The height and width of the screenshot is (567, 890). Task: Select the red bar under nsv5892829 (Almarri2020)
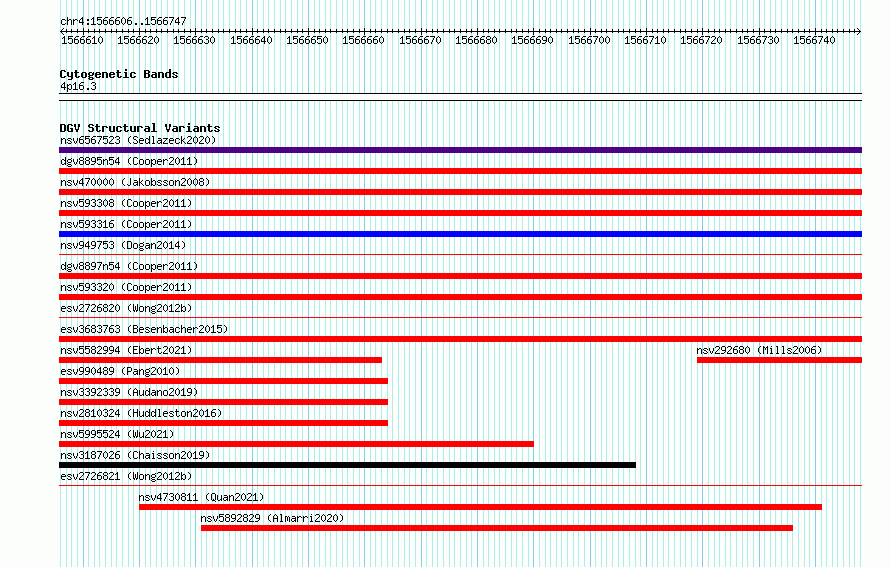497,528
